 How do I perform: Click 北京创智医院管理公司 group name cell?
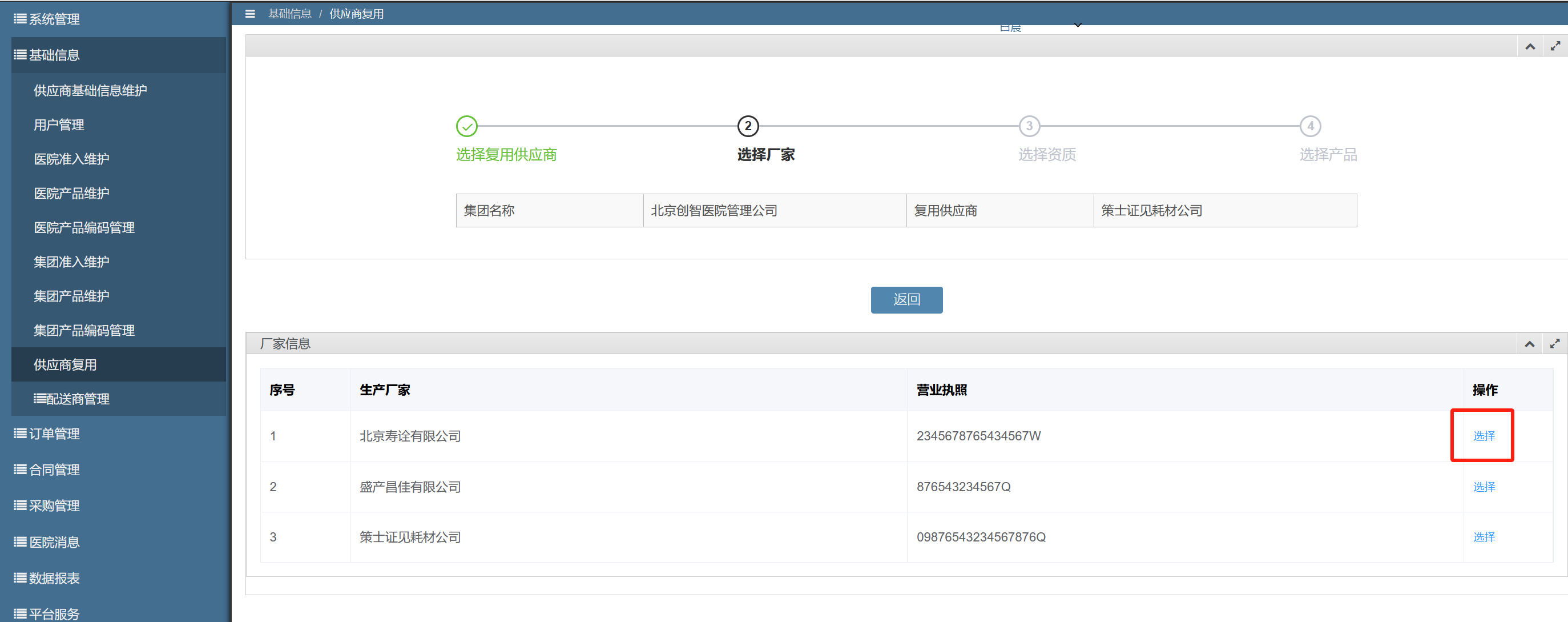point(775,211)
